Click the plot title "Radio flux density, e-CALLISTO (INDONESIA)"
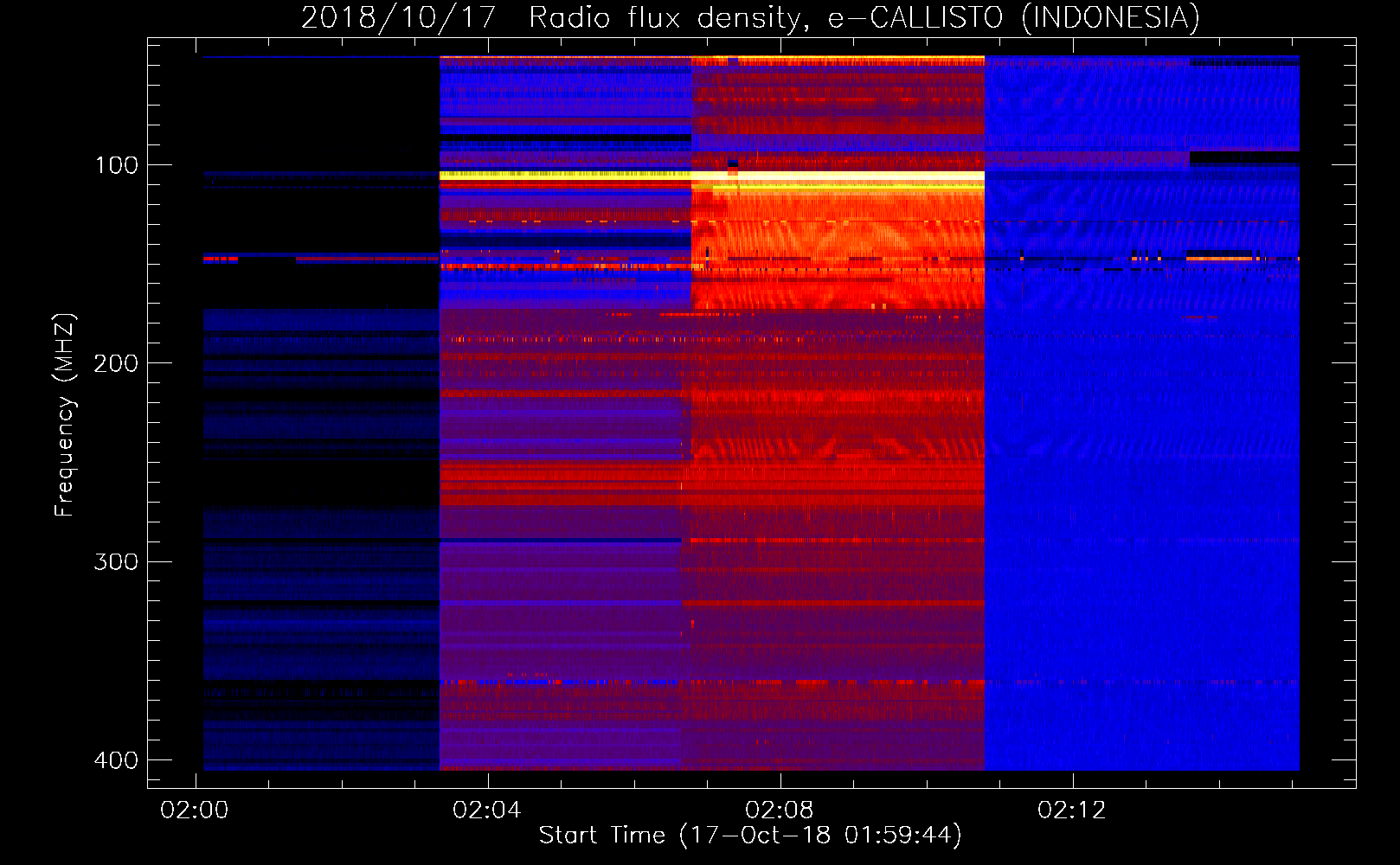The height and width of the screenshot is (865, 1400). click(864, 17)
